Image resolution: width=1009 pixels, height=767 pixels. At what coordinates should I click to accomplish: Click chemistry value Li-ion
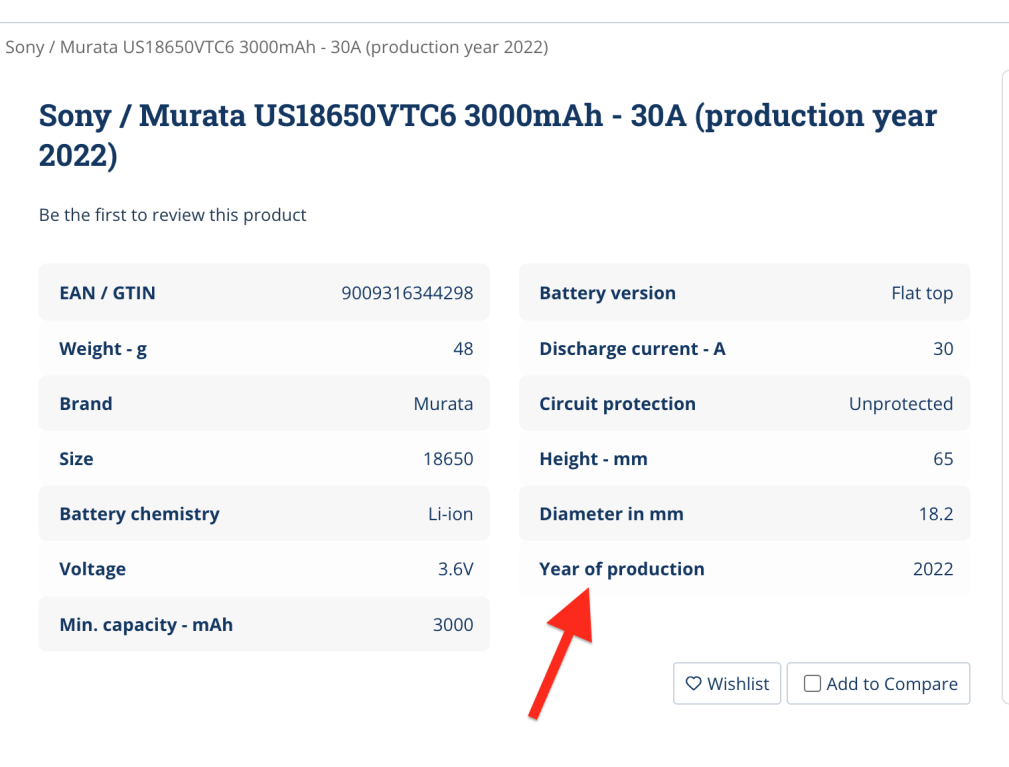450,514
